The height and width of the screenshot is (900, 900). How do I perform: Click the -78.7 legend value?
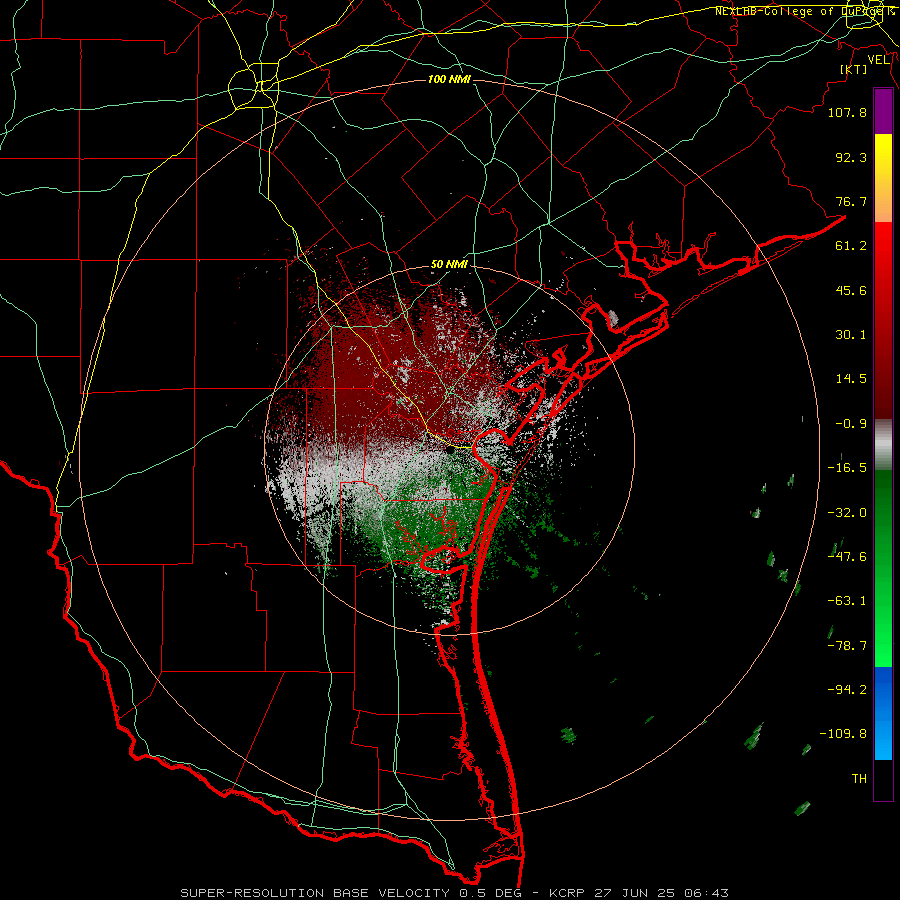847,646
